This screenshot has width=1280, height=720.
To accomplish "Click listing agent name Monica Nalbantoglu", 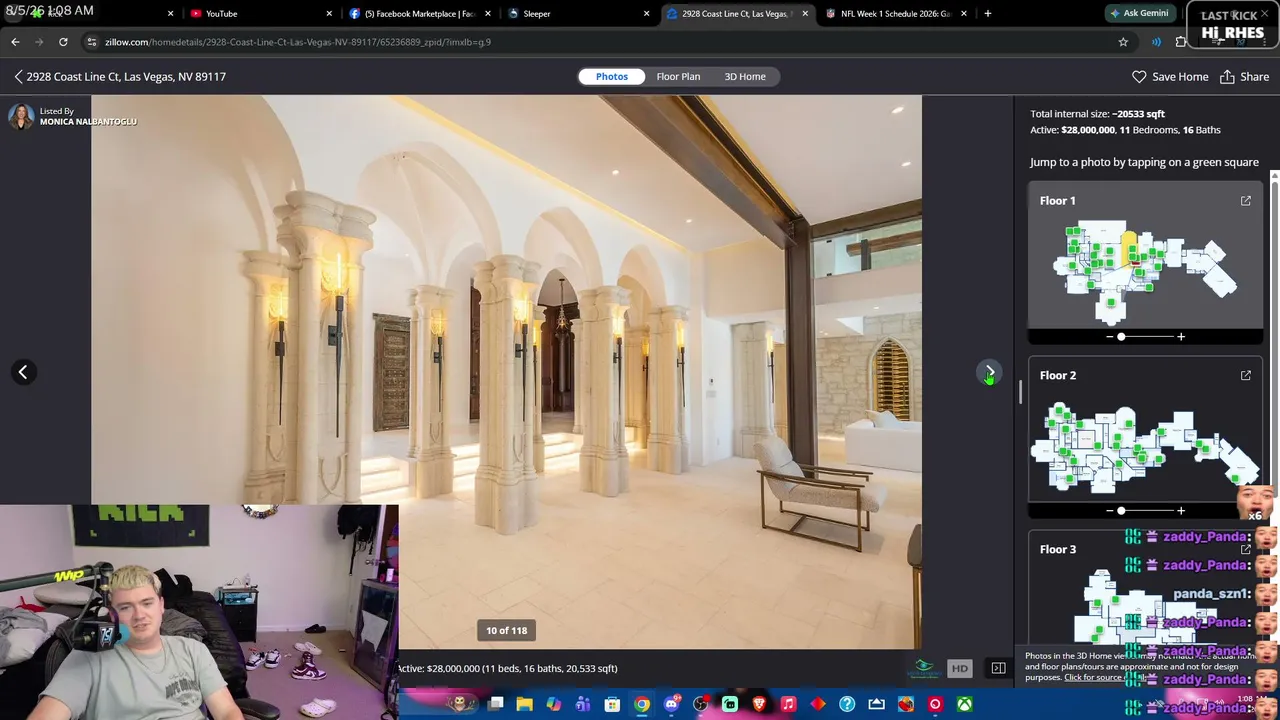I will 88,122.
